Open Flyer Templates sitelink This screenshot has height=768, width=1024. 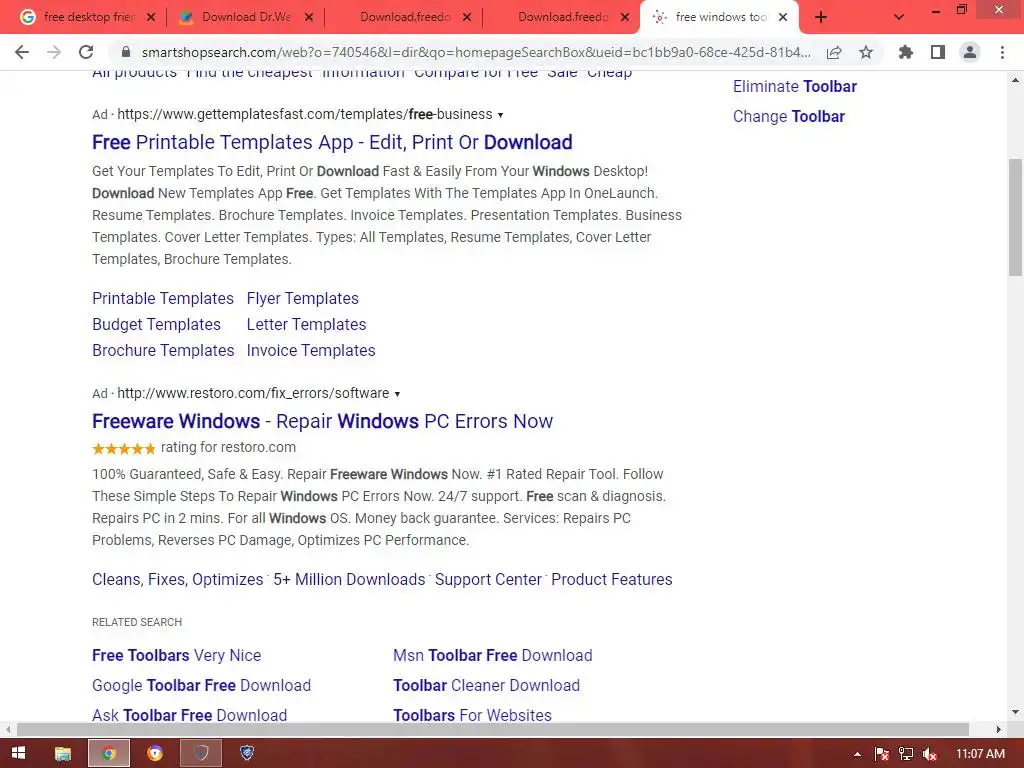(302, 298)
